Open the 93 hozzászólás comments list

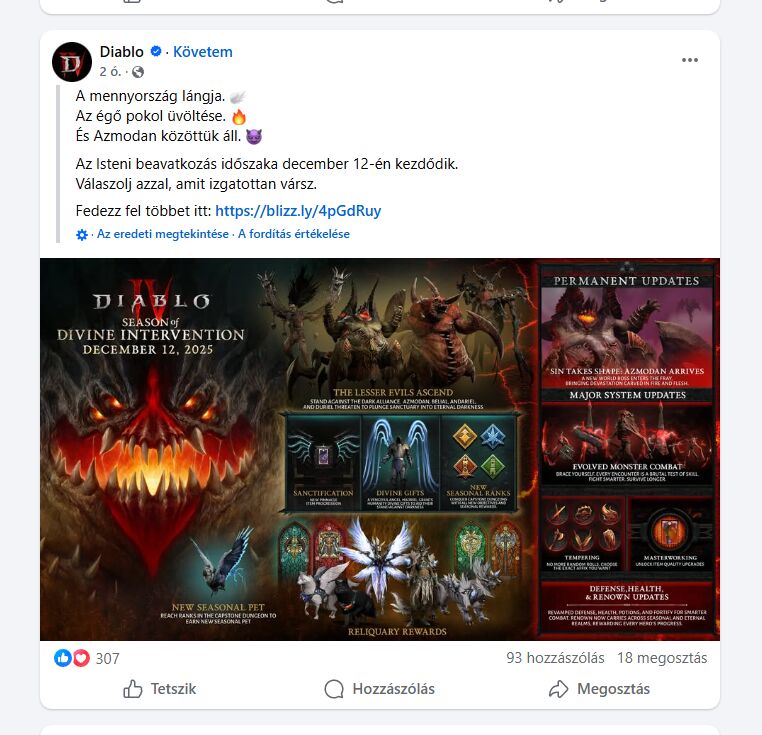coord(555,658)
